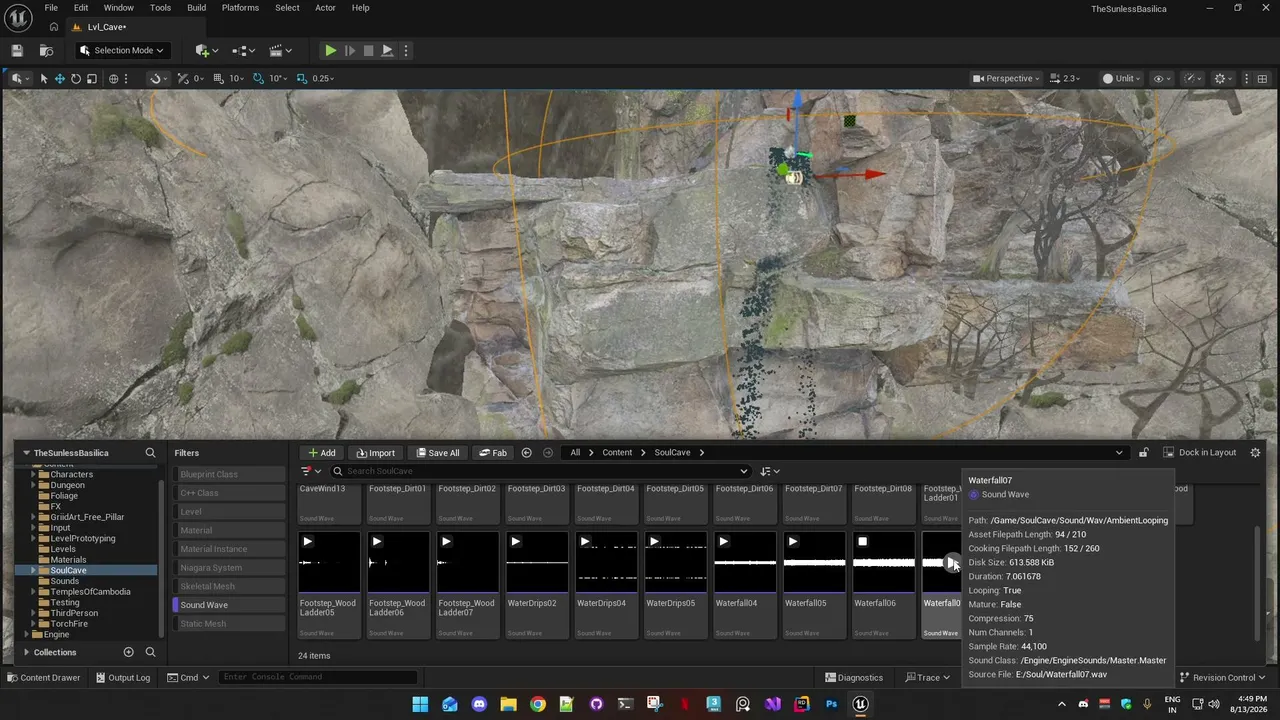Open the cinematics sequencer menu
The width and height of the screenshot is (1280, 720).
coord(279,50)
